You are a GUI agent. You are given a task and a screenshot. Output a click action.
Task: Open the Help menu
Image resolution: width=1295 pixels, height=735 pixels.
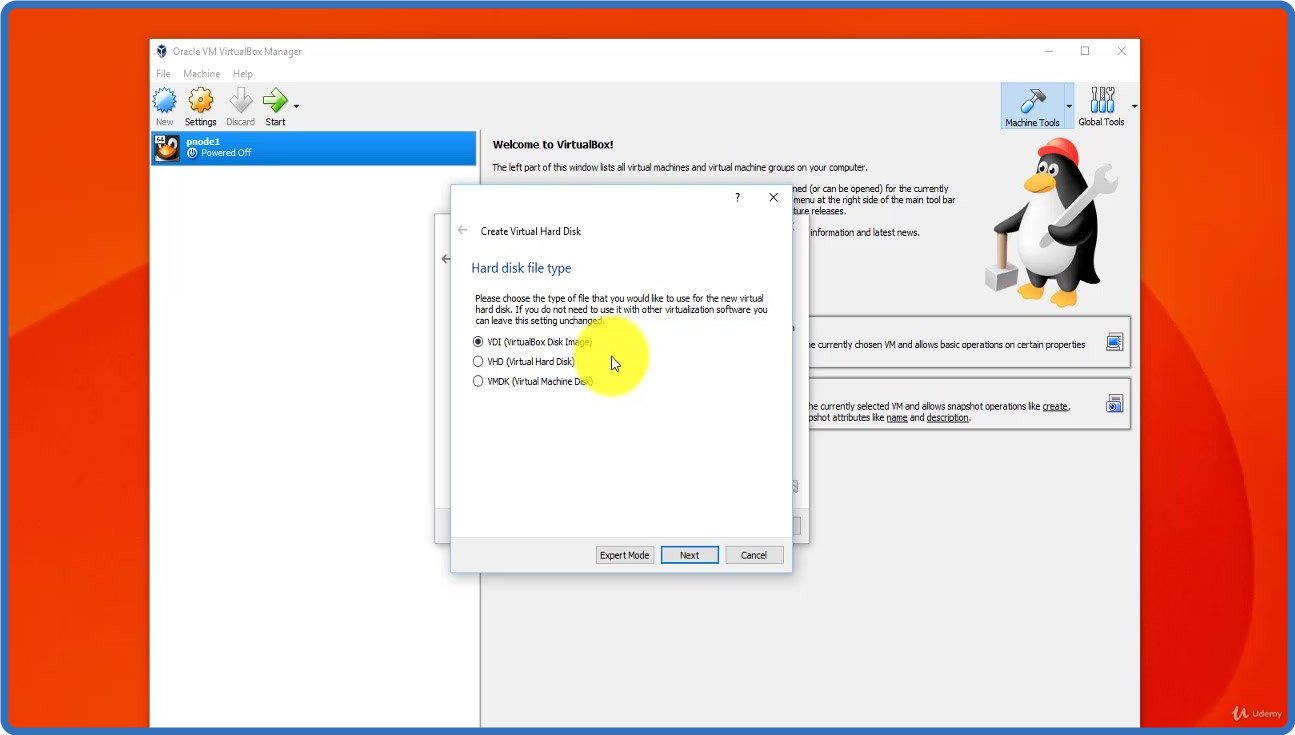pos(242,74)
